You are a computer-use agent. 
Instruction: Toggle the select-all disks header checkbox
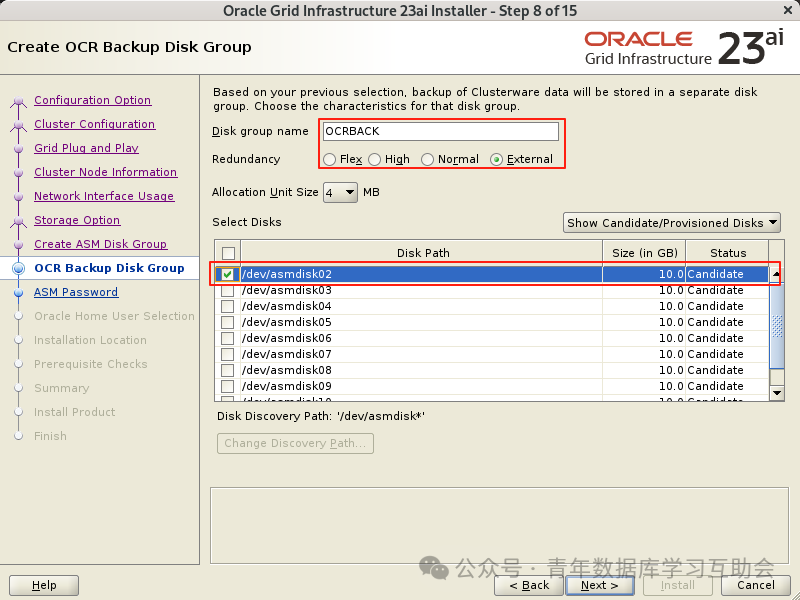(x=229, y=253)
